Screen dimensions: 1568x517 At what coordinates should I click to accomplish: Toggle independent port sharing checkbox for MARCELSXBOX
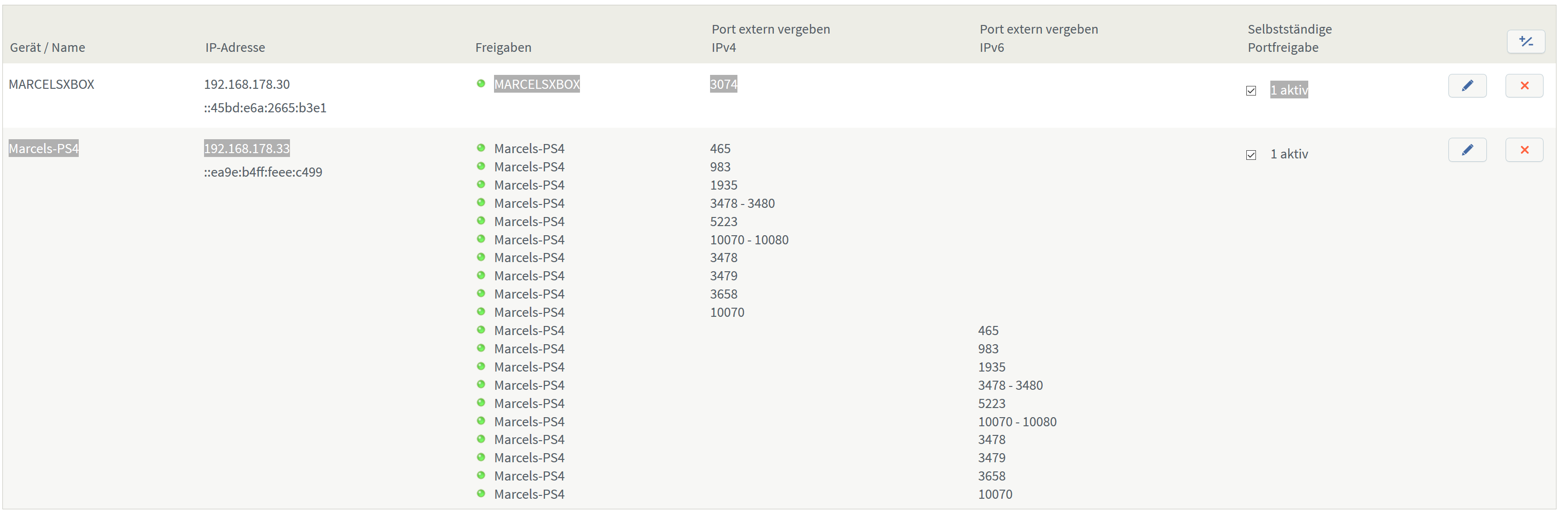(1251, 91)
